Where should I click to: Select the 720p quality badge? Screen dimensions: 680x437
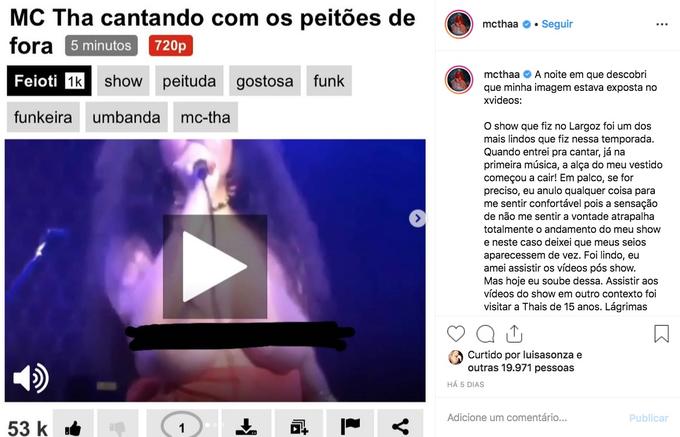coord(170,46)
